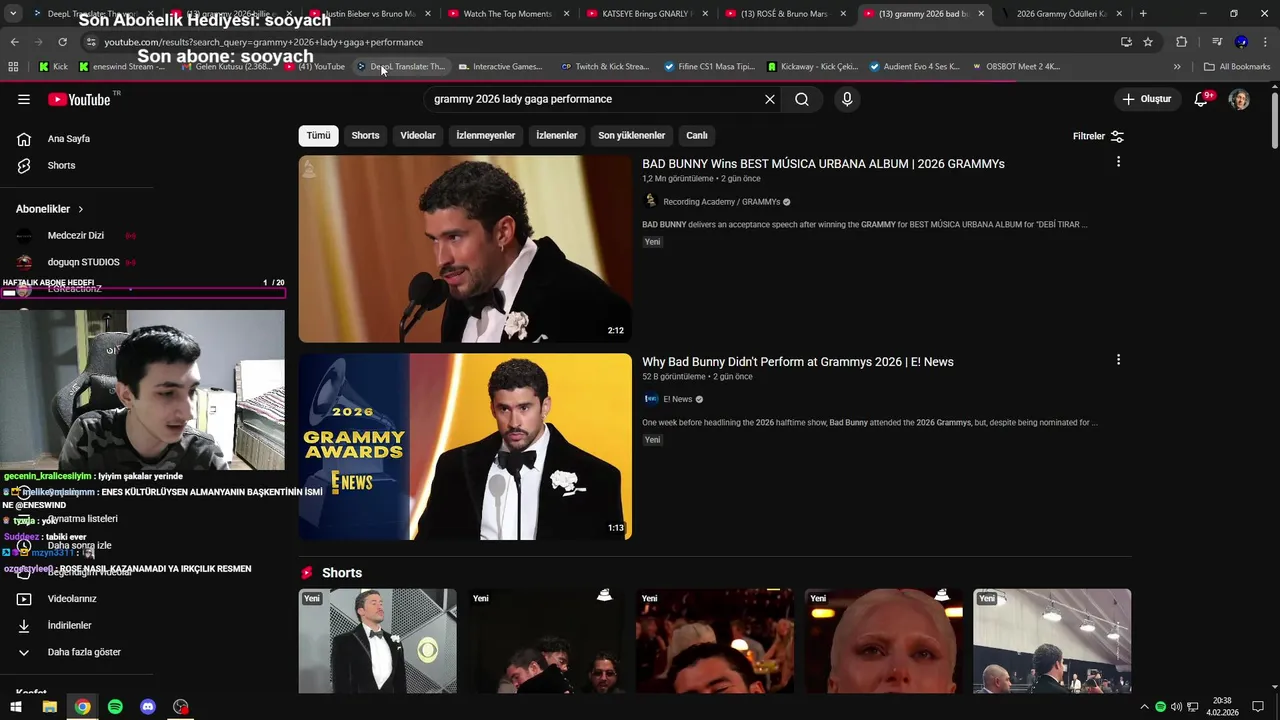Open Spotify from the taskbar

[x=115, y=707]
